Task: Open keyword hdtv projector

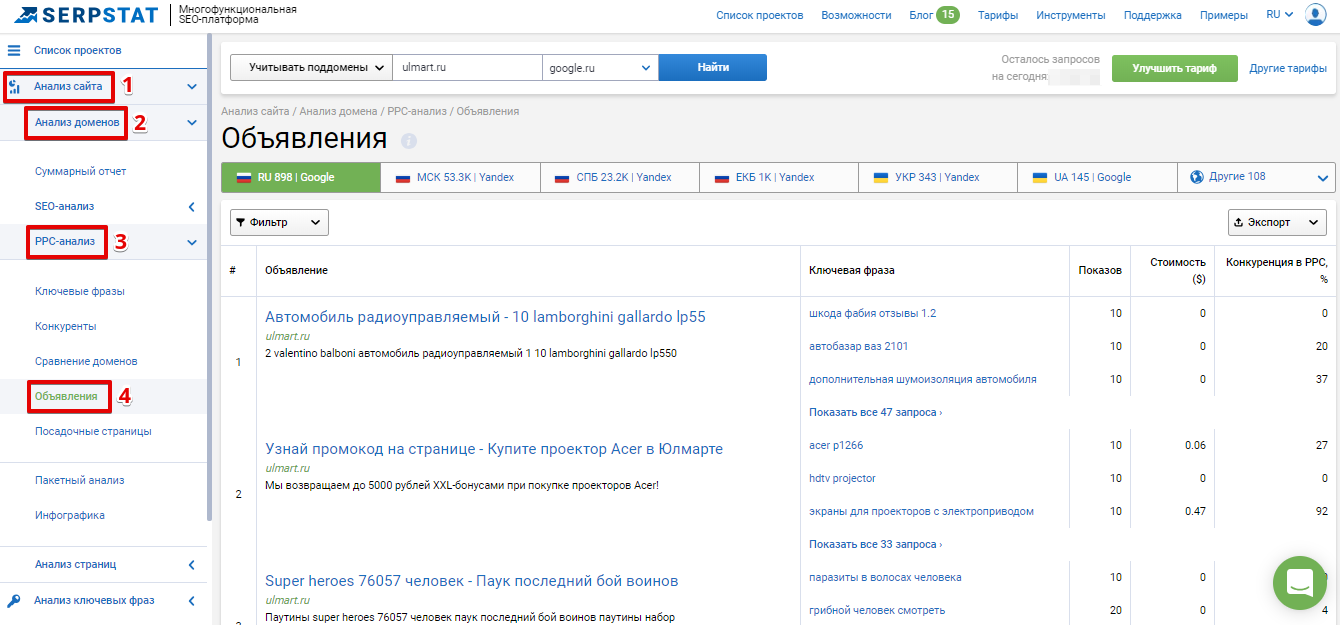Action: (842, 478)
